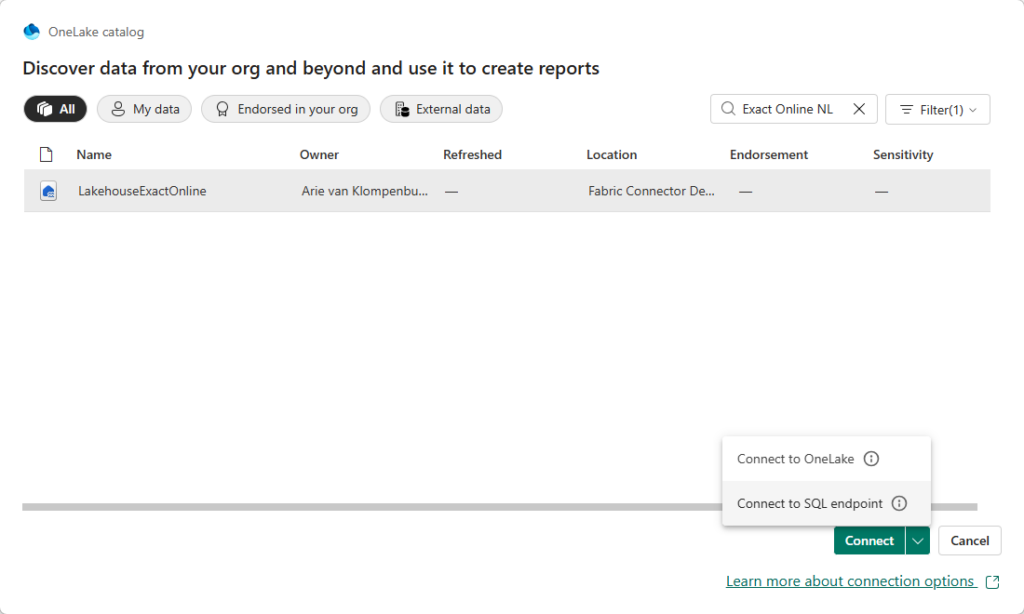Open Learn more about connection options
1024x614 pixels.
[x=850, y=581]
